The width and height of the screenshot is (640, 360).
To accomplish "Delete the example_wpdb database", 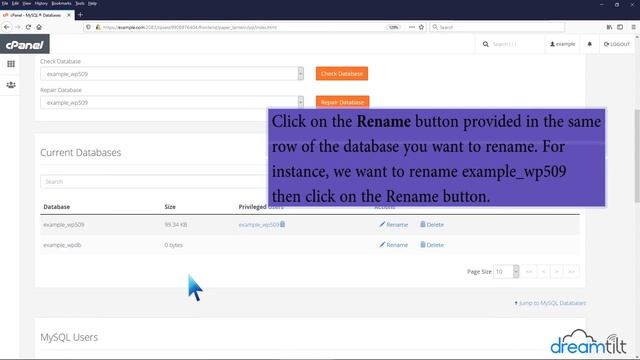I will click(x=432, y=245).
